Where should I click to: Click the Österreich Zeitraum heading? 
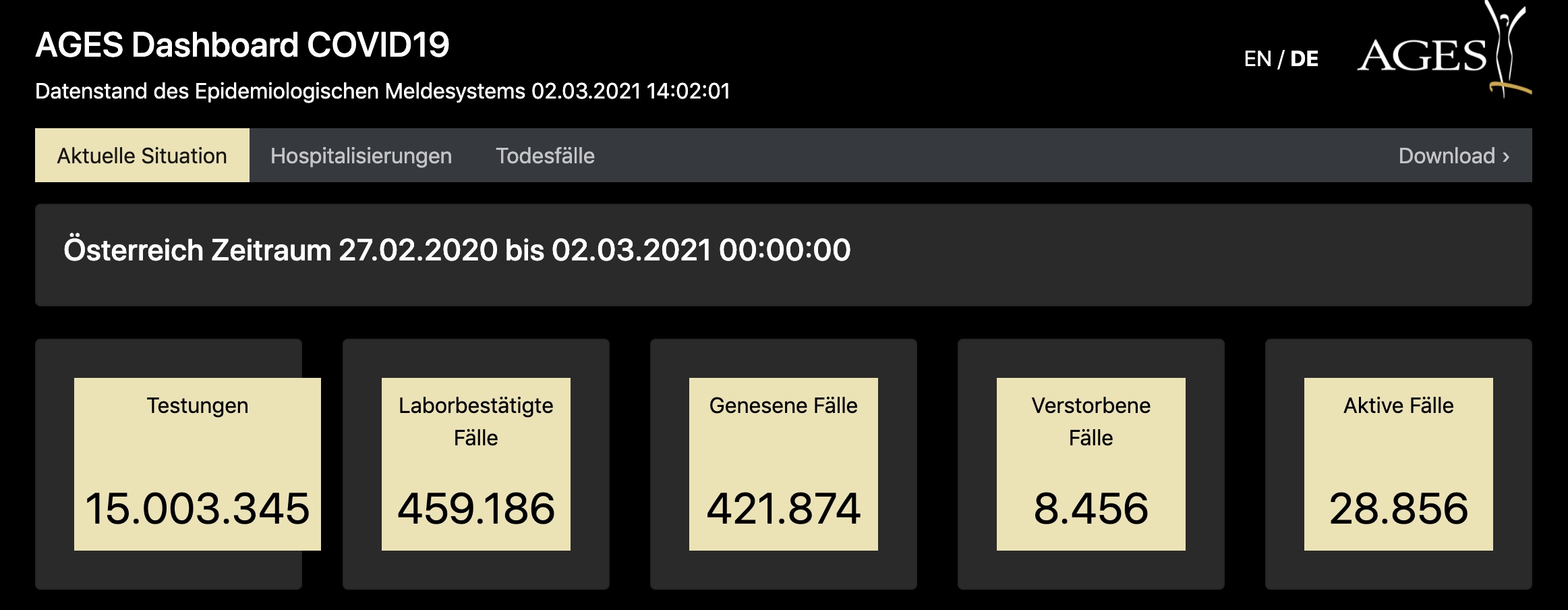click(x=457, y=250)
